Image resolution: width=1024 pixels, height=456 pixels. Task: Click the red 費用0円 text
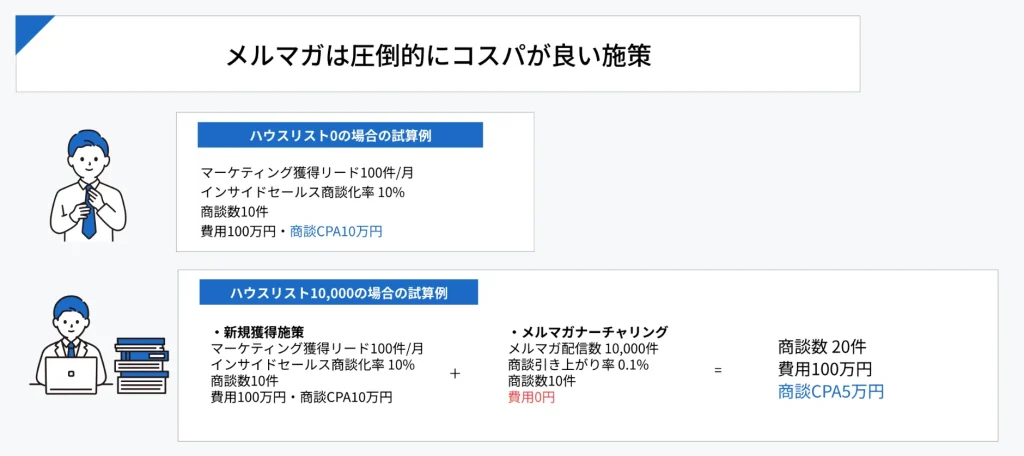(531, 397)
